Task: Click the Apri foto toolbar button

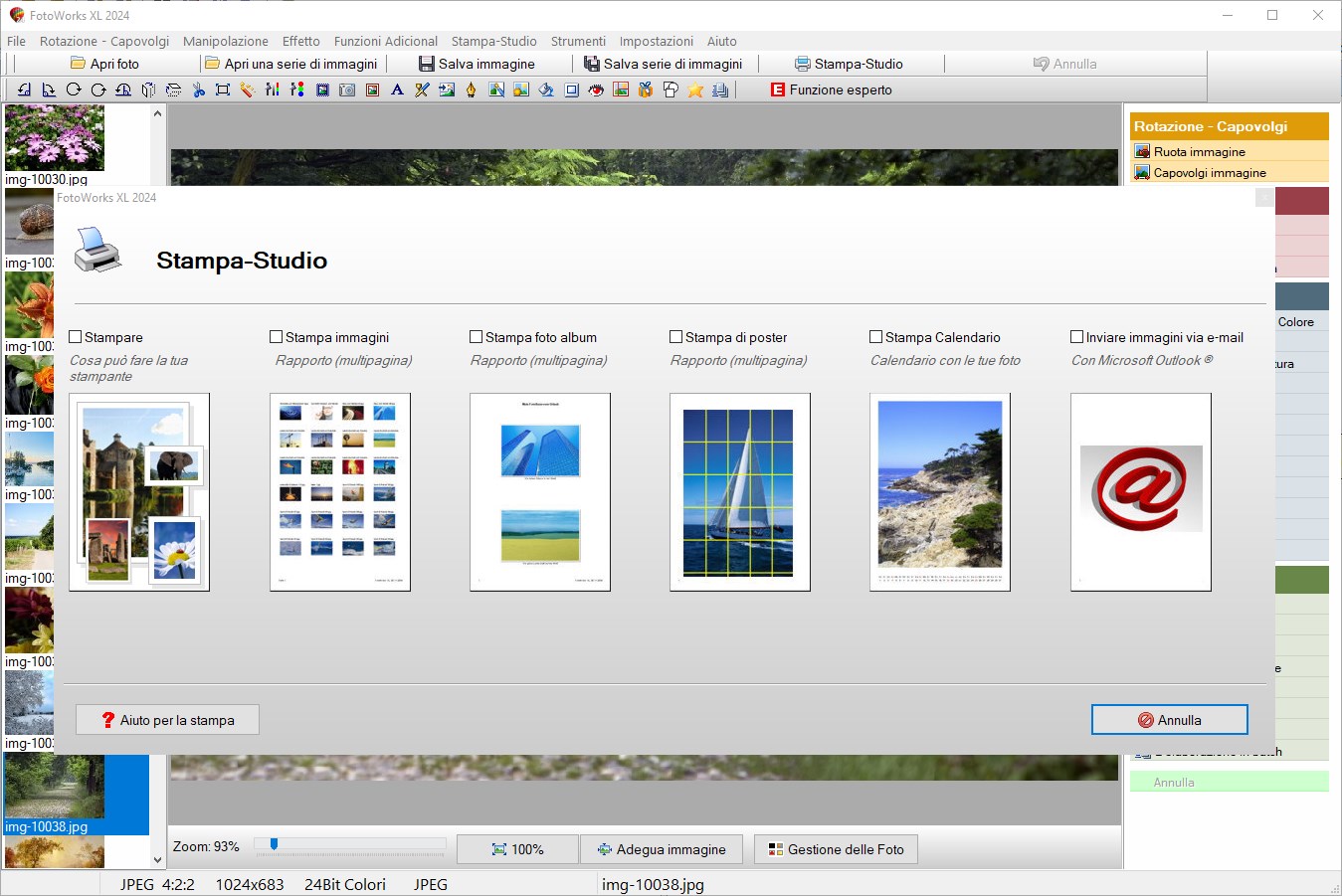Action: pyautogui.click(x=104, y=64)
